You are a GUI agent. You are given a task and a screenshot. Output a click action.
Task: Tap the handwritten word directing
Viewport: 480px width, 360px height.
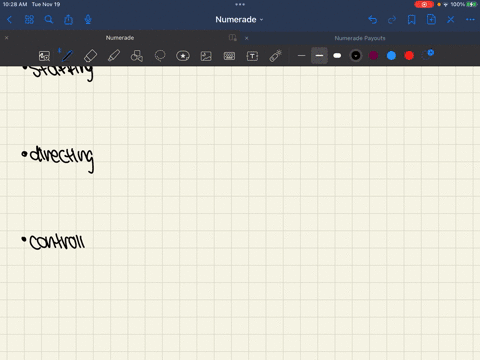click(x=62, y=158)
